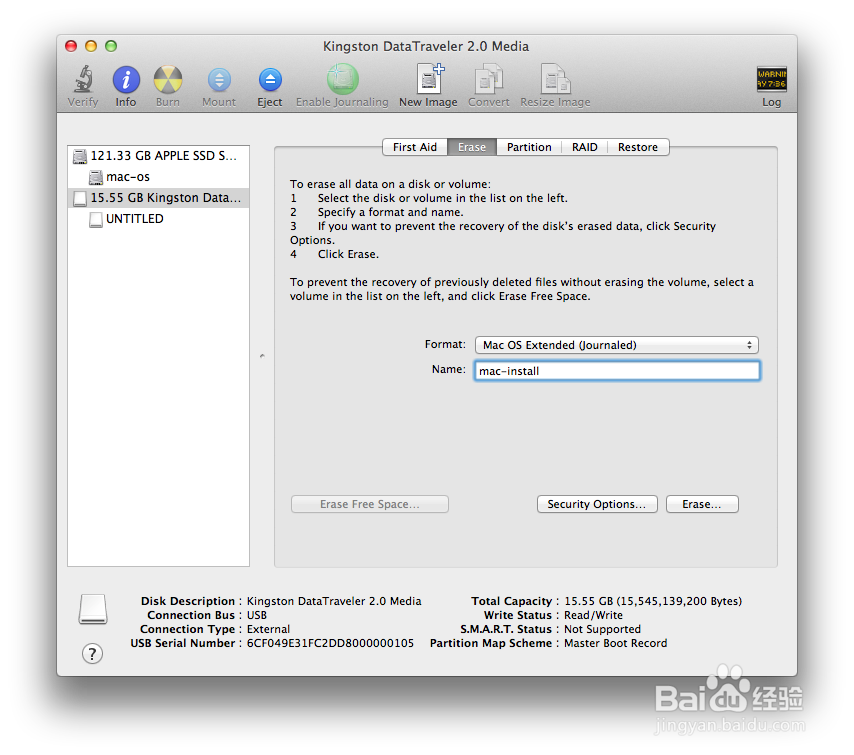Image resolution: width=854 pixels, height=755 pixels.
Task: Click the Kingston disk icon in sidebar
Action: [80, 198]
